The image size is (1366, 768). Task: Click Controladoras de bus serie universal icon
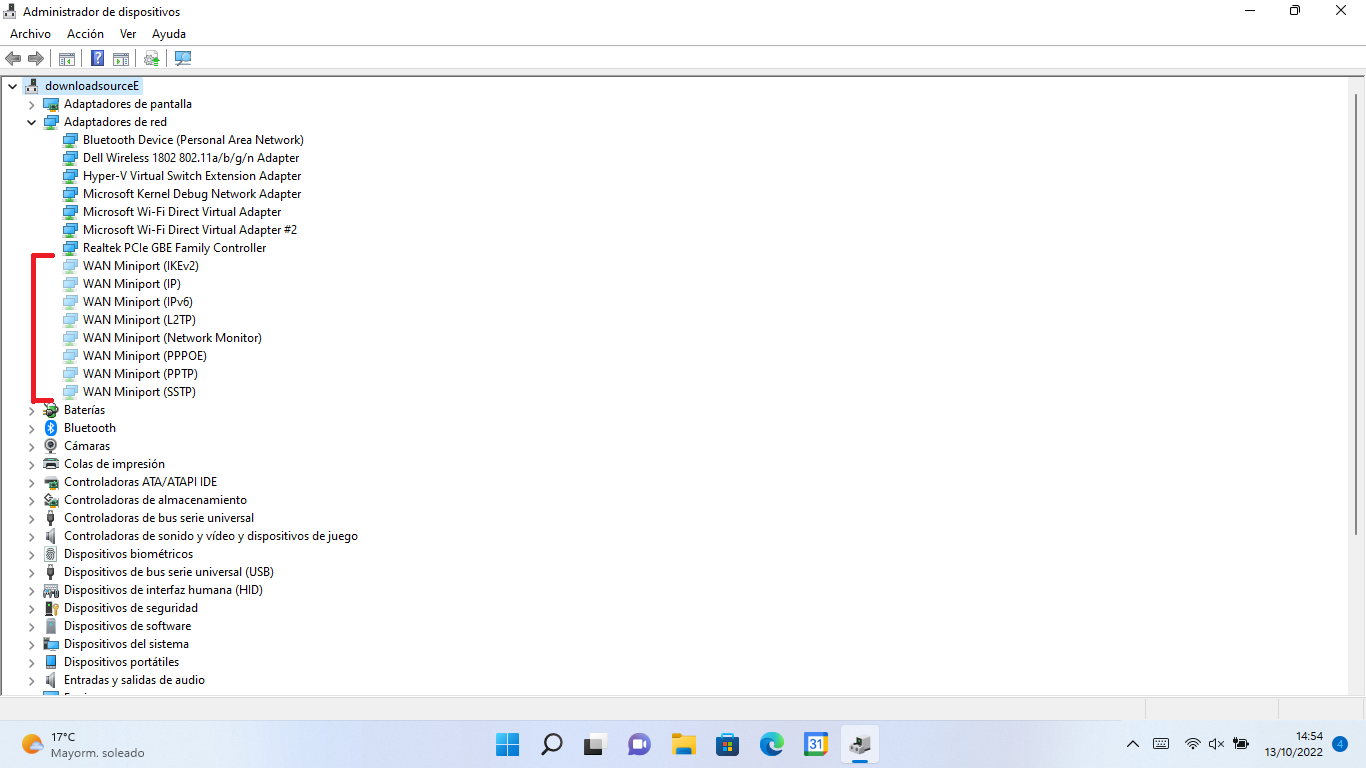point(51,518)
